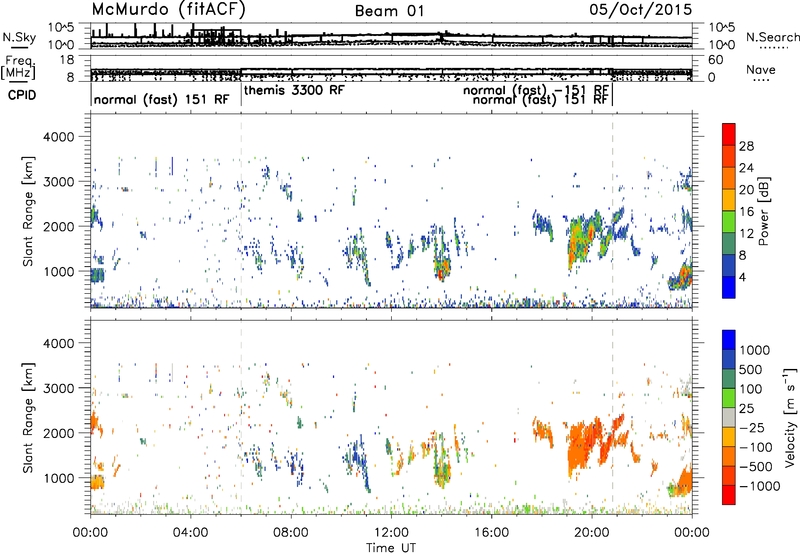Click the '500' velocity colorbar value

[751, 369]
